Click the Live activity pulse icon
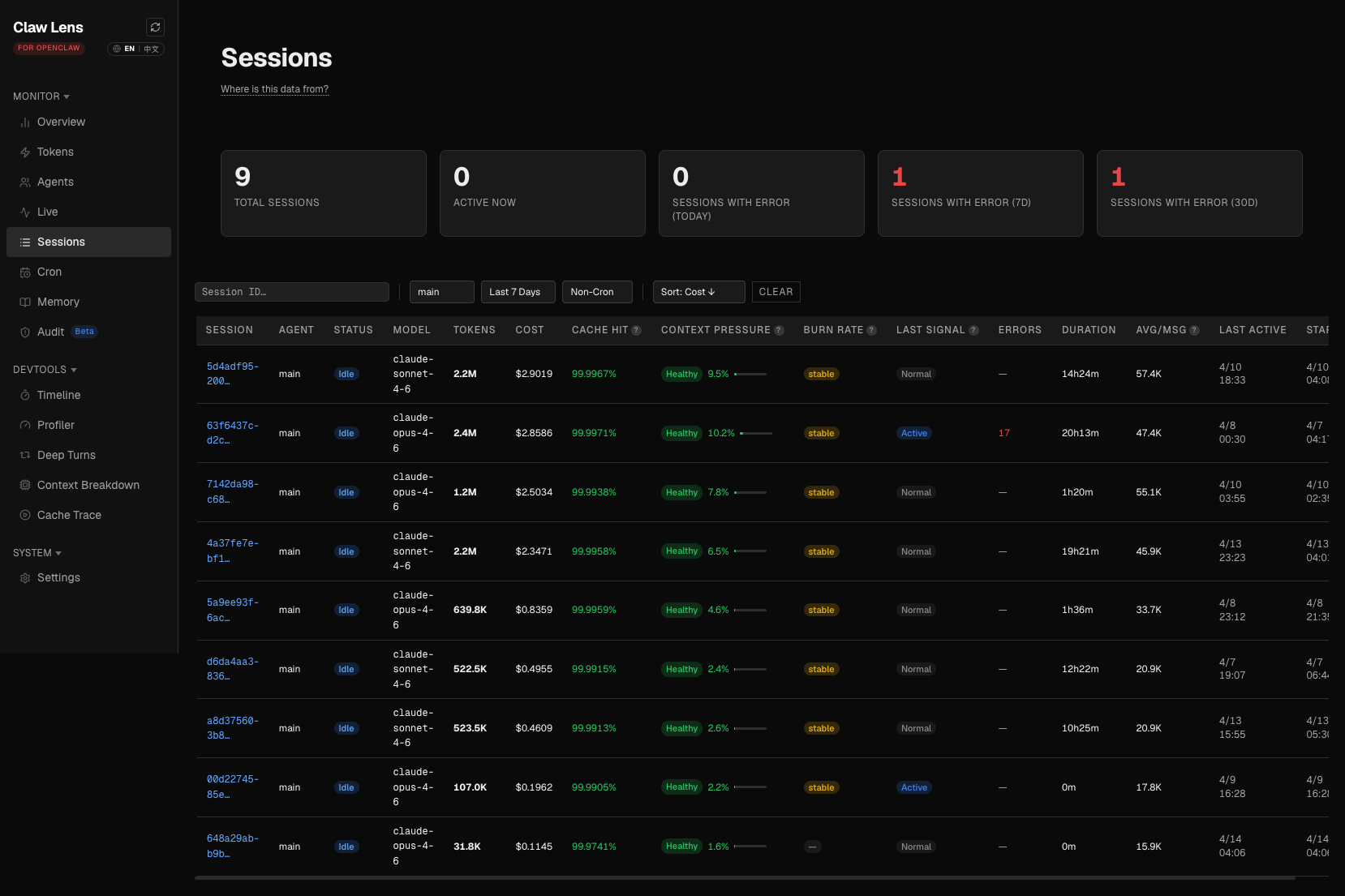The image size is (1345, 896). point(25,212)
